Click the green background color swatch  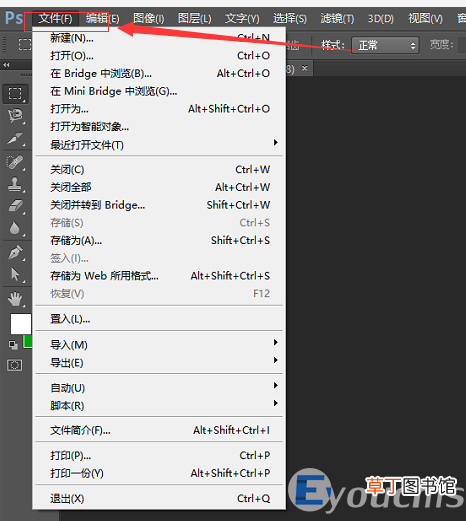tap(28, 341)
